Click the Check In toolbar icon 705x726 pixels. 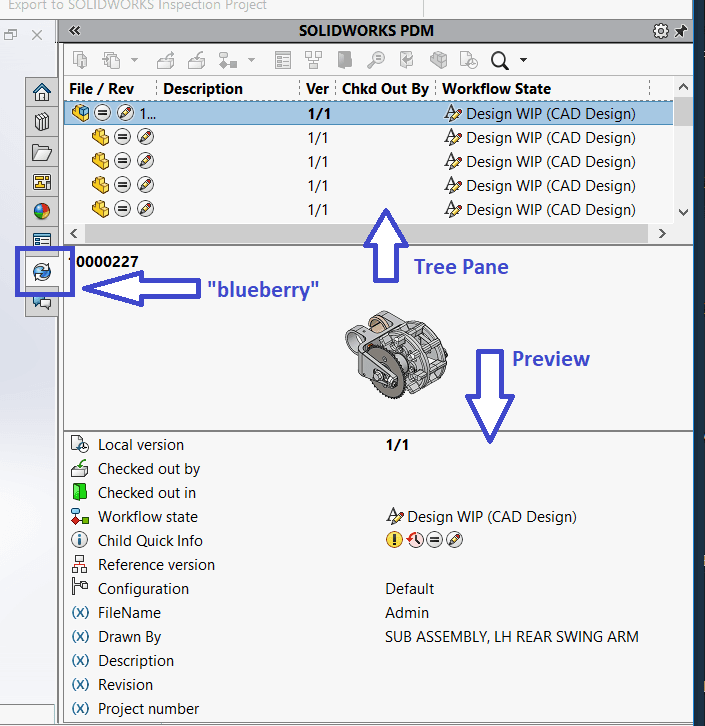pos(197,60)
